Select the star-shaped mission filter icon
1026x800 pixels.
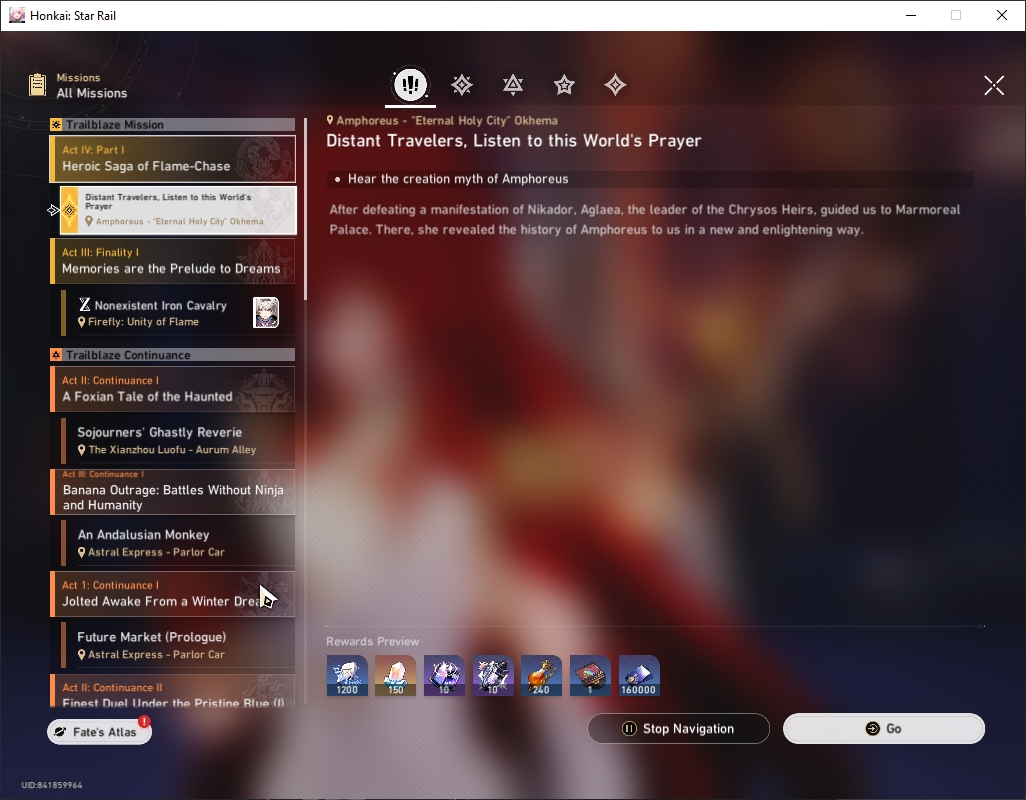point(564,84)
